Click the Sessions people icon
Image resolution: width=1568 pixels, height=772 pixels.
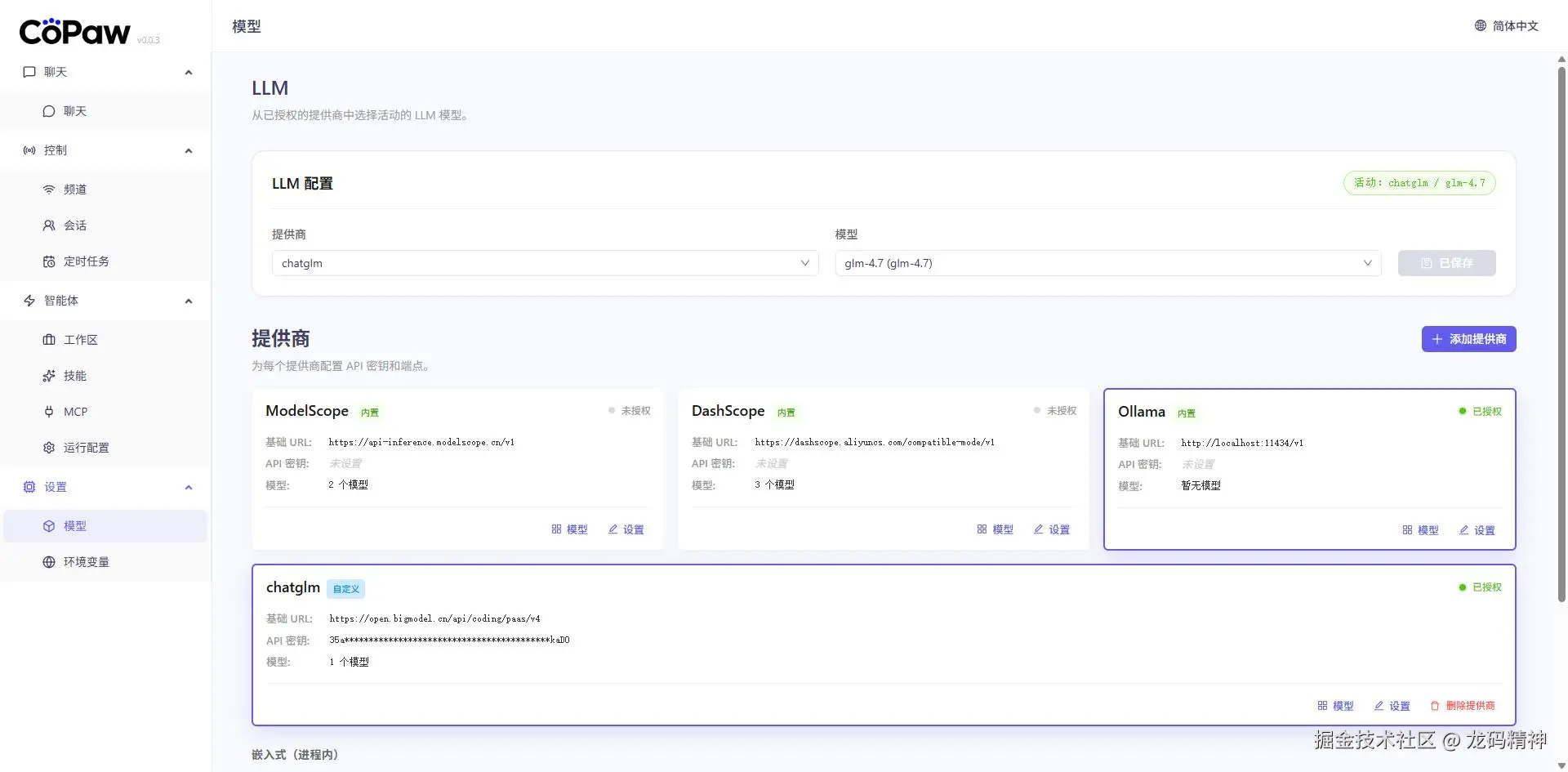click(x=49, y=225)
